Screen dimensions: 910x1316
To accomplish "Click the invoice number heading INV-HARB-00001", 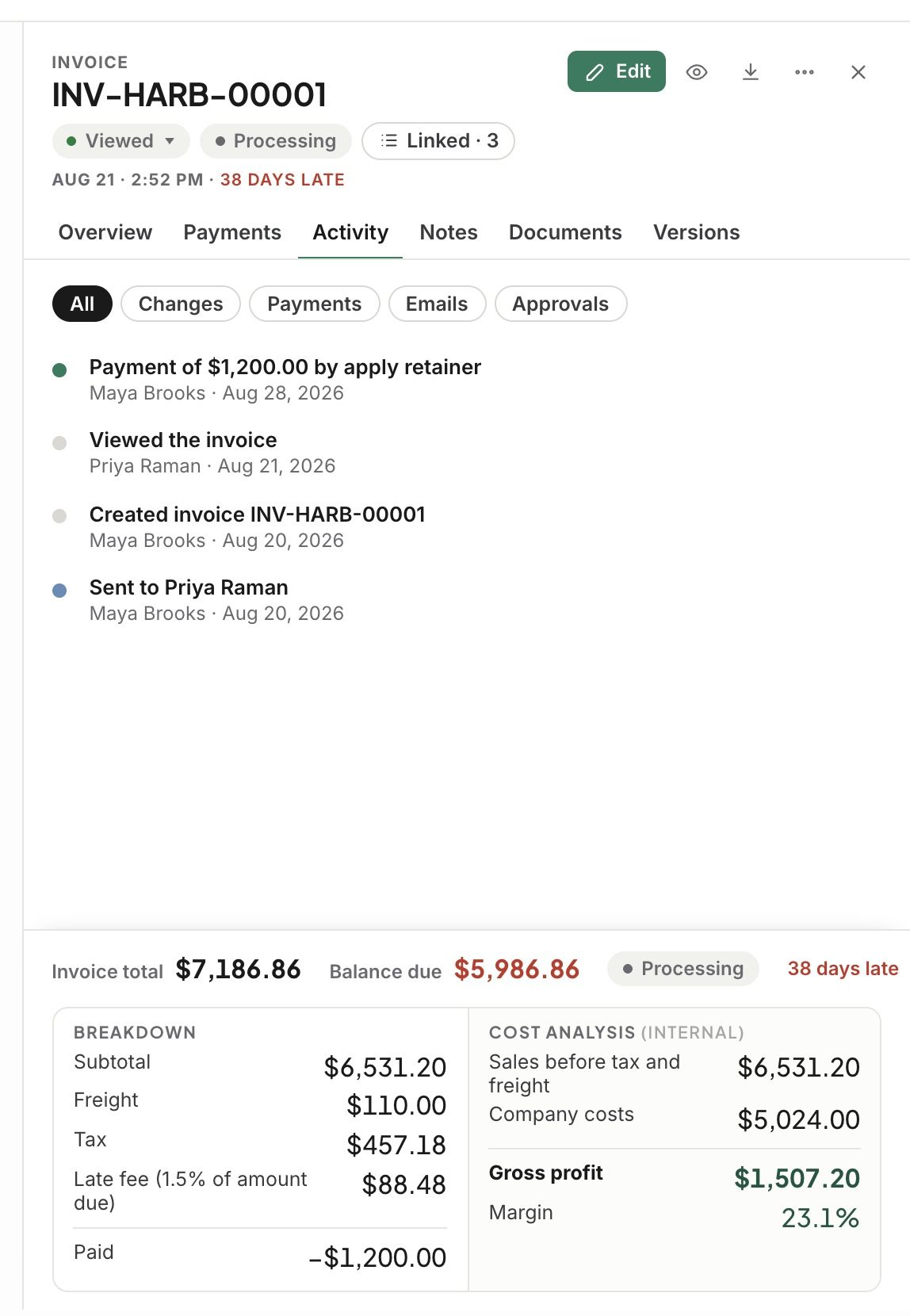I will (x=189, y=95).
